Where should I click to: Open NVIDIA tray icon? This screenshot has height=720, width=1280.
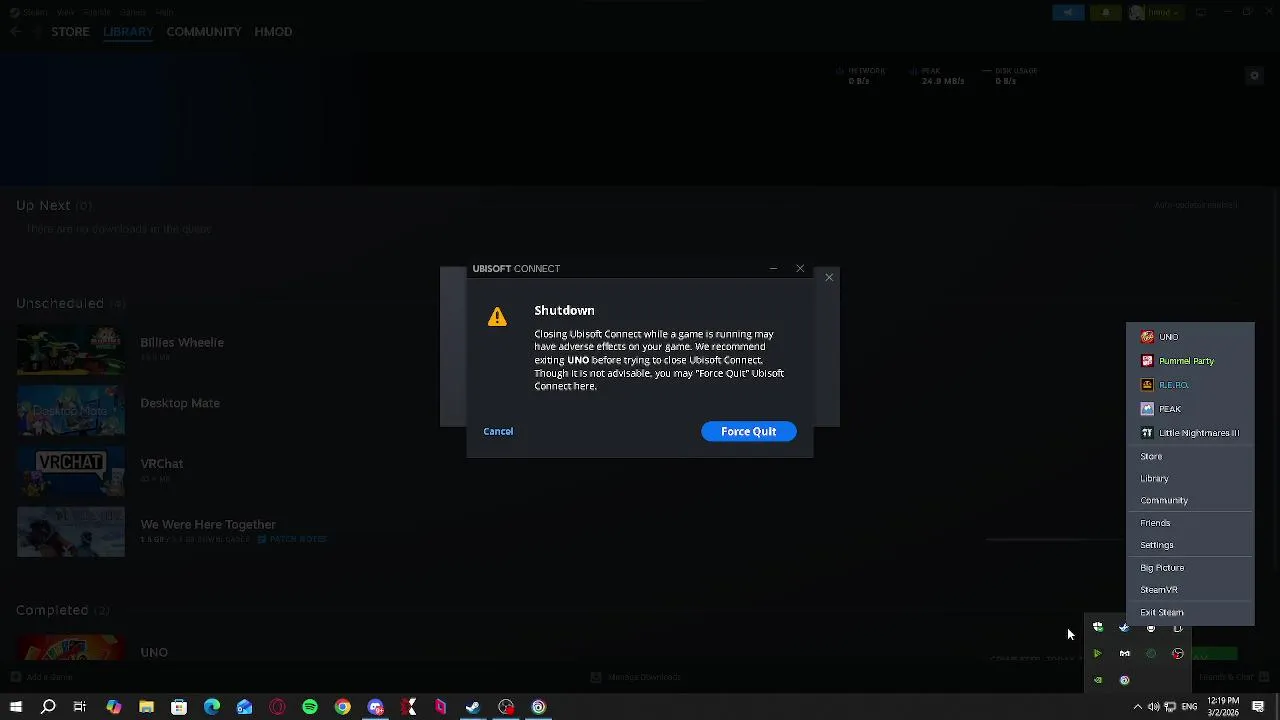1098,680
